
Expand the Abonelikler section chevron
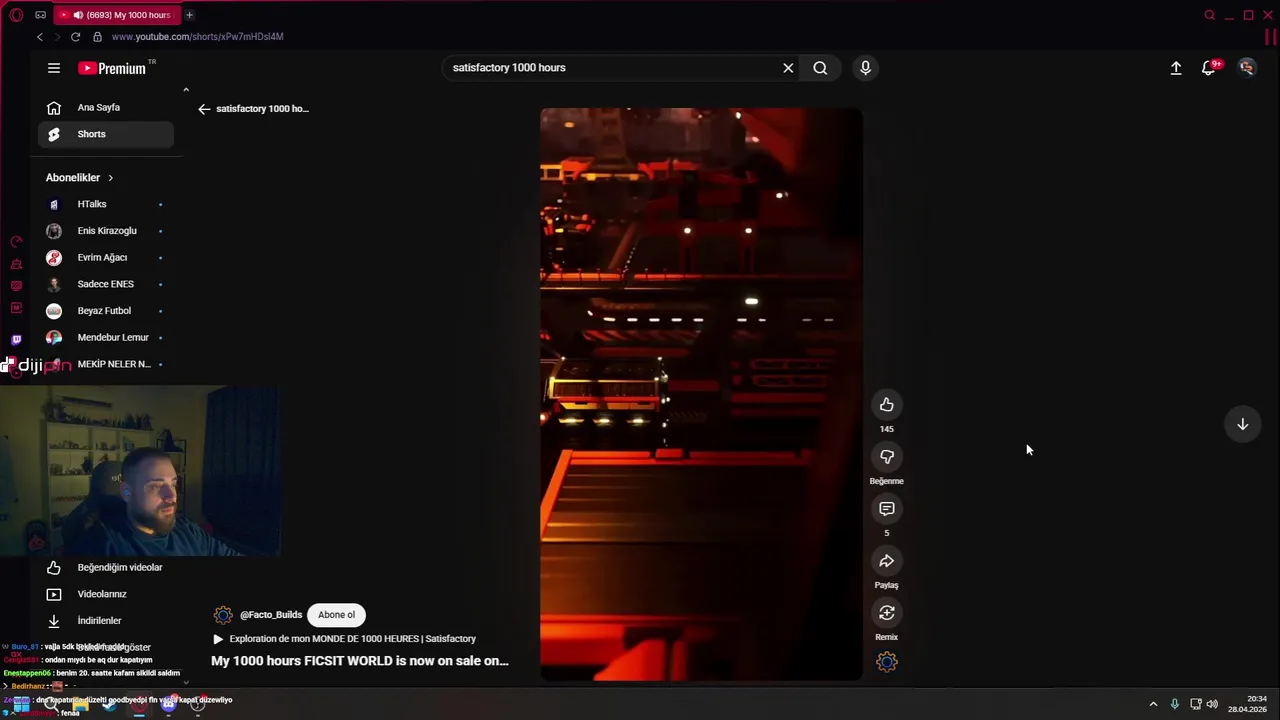point(110,178)
